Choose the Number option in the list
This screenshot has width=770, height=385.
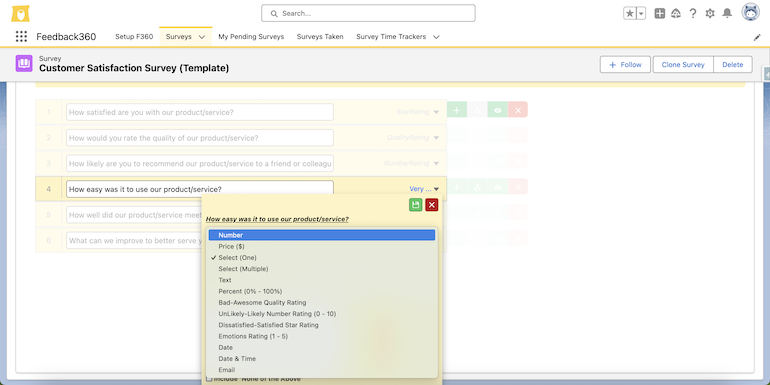coord(322,235)
